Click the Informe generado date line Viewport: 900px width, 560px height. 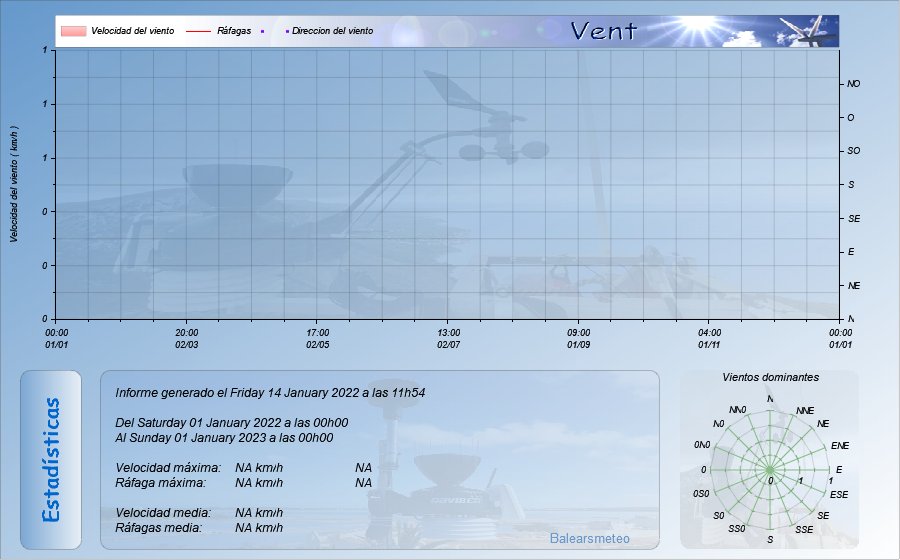point(270,393)
